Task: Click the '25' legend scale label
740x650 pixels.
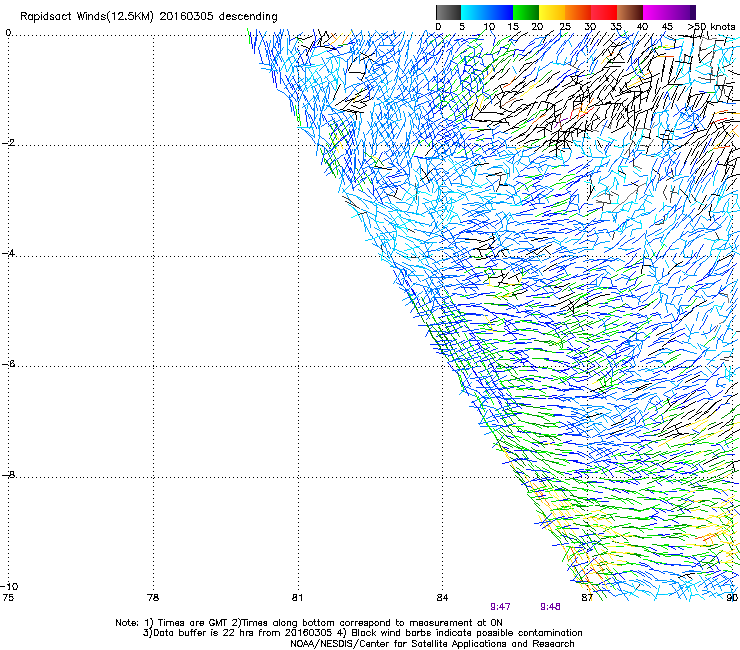Action: [x=565, y=27]
